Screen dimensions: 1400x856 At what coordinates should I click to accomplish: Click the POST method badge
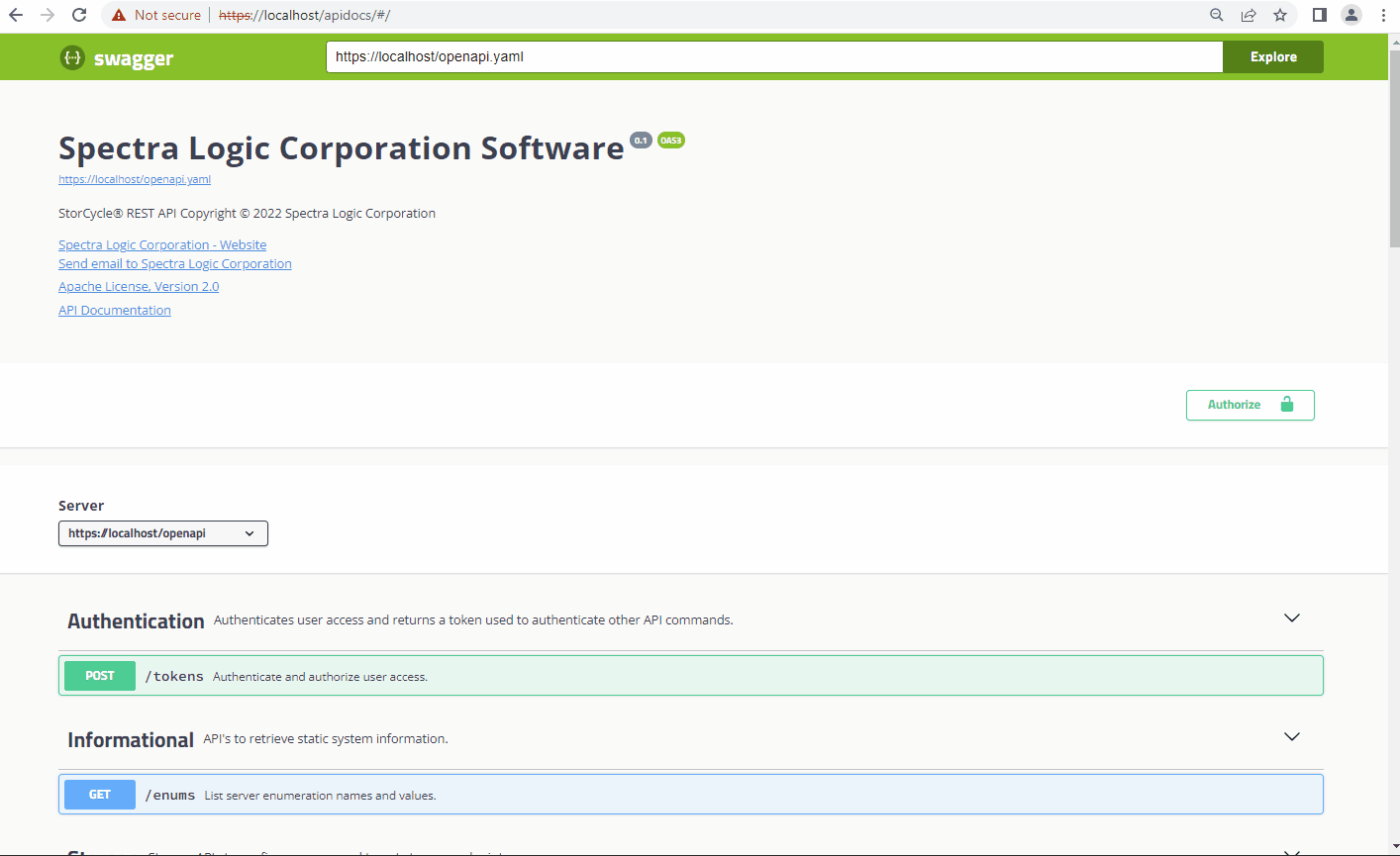tap(100, 675)
